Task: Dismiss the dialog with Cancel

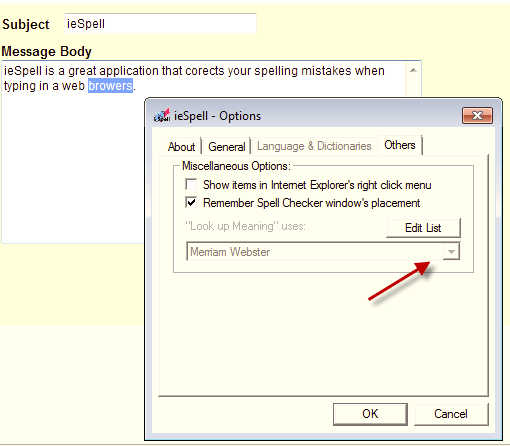Action: pyautogui.click(x=451, y=414)
